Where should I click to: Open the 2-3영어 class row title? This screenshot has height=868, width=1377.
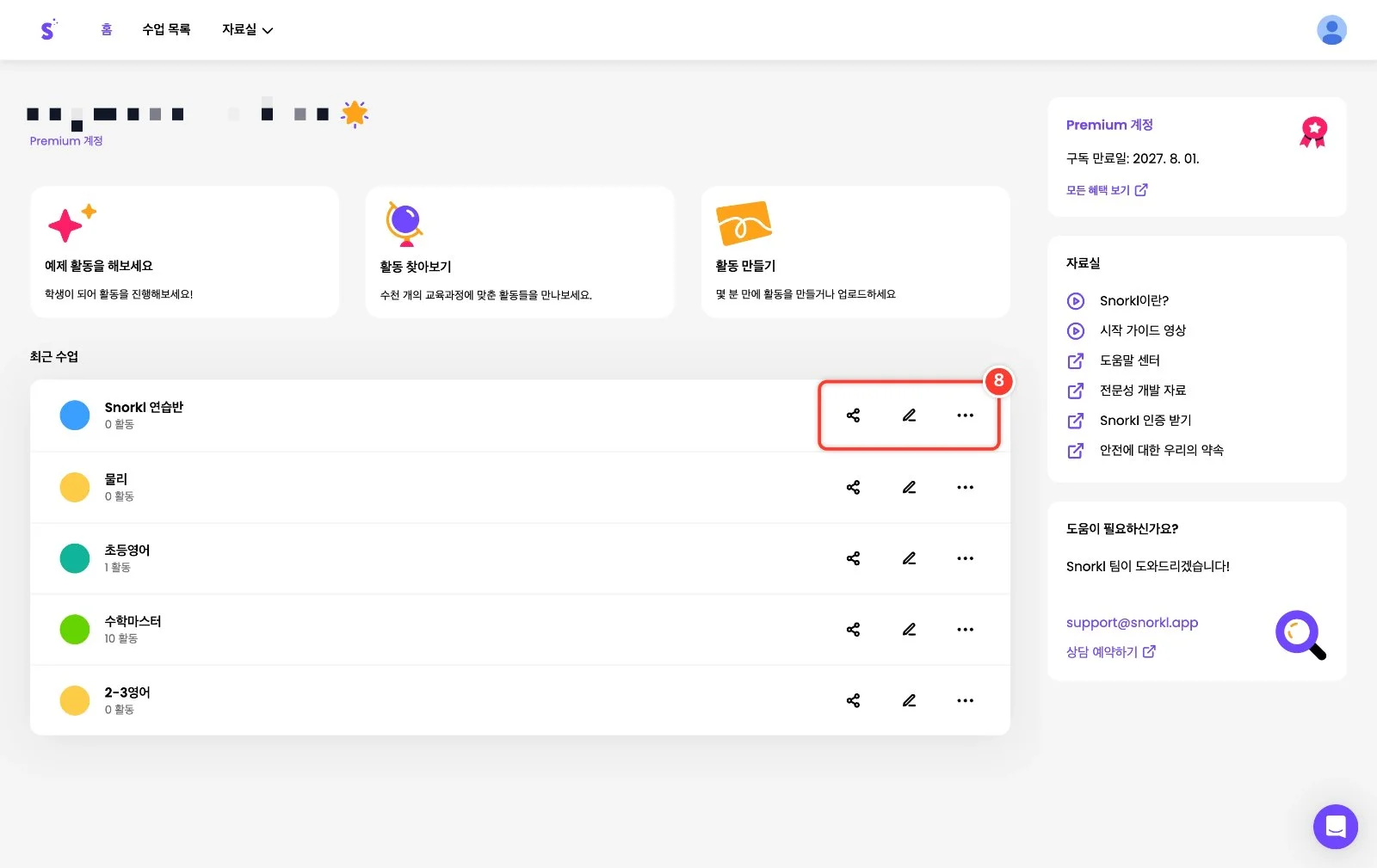127,693
